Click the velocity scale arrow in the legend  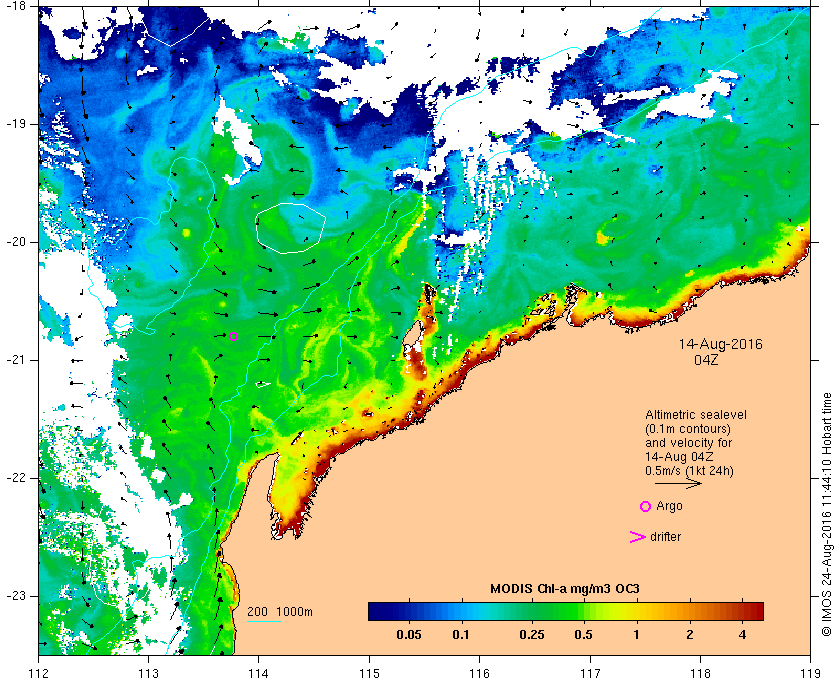point(678,483)
